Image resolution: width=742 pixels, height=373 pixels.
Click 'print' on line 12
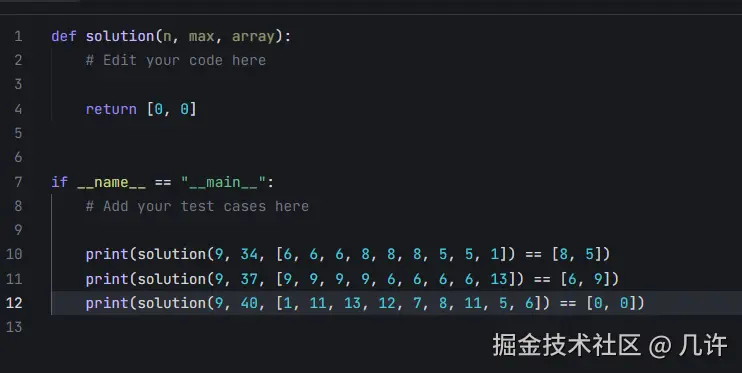pyautogui.click(x=107, y=303)
